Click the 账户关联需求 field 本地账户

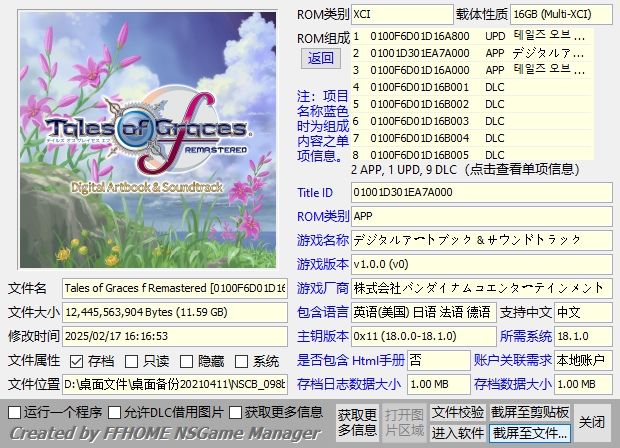(584, 360)
